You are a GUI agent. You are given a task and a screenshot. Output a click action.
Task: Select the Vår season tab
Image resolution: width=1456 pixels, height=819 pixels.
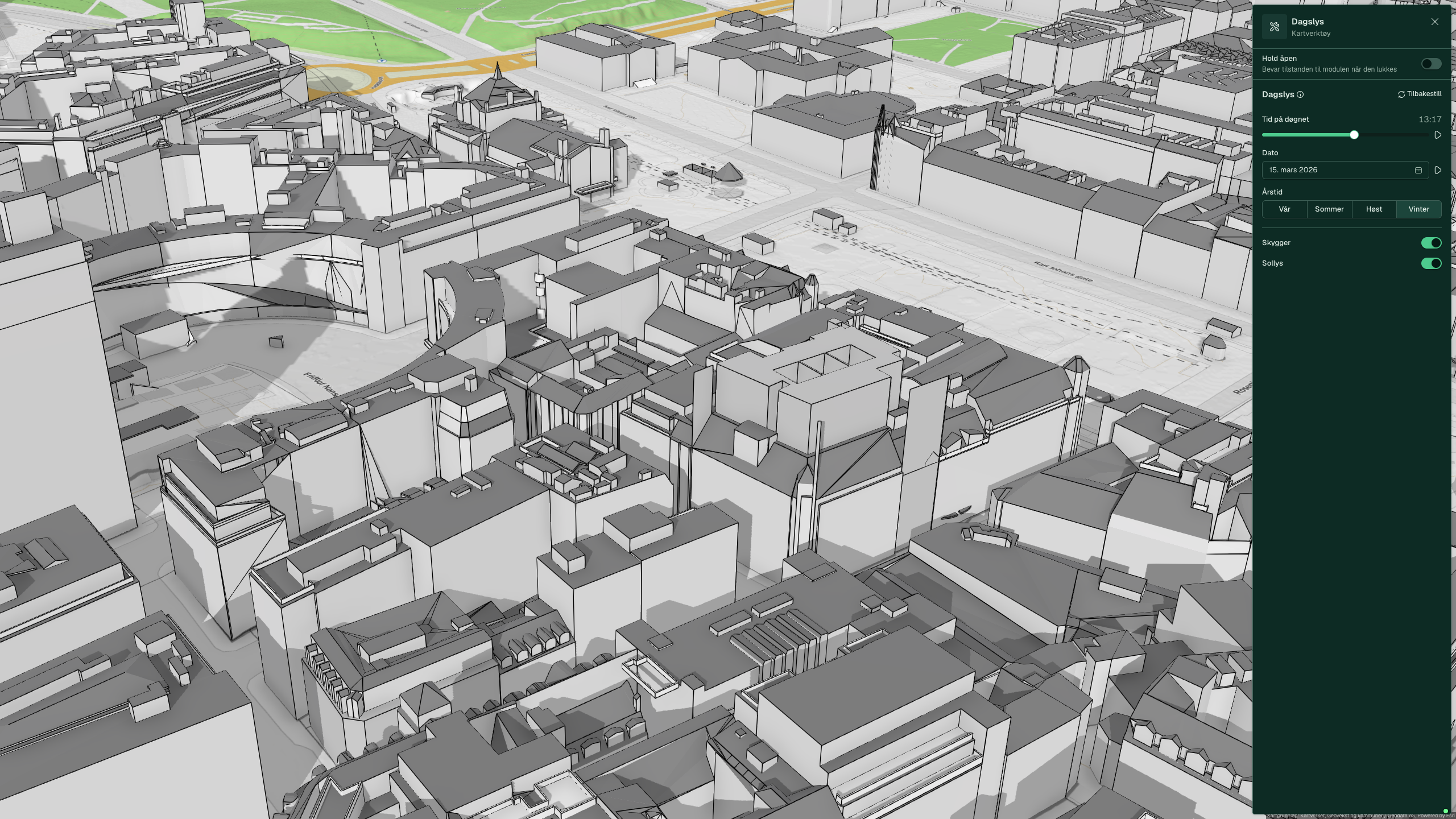pyautogui.click(x=1284, y=209)
